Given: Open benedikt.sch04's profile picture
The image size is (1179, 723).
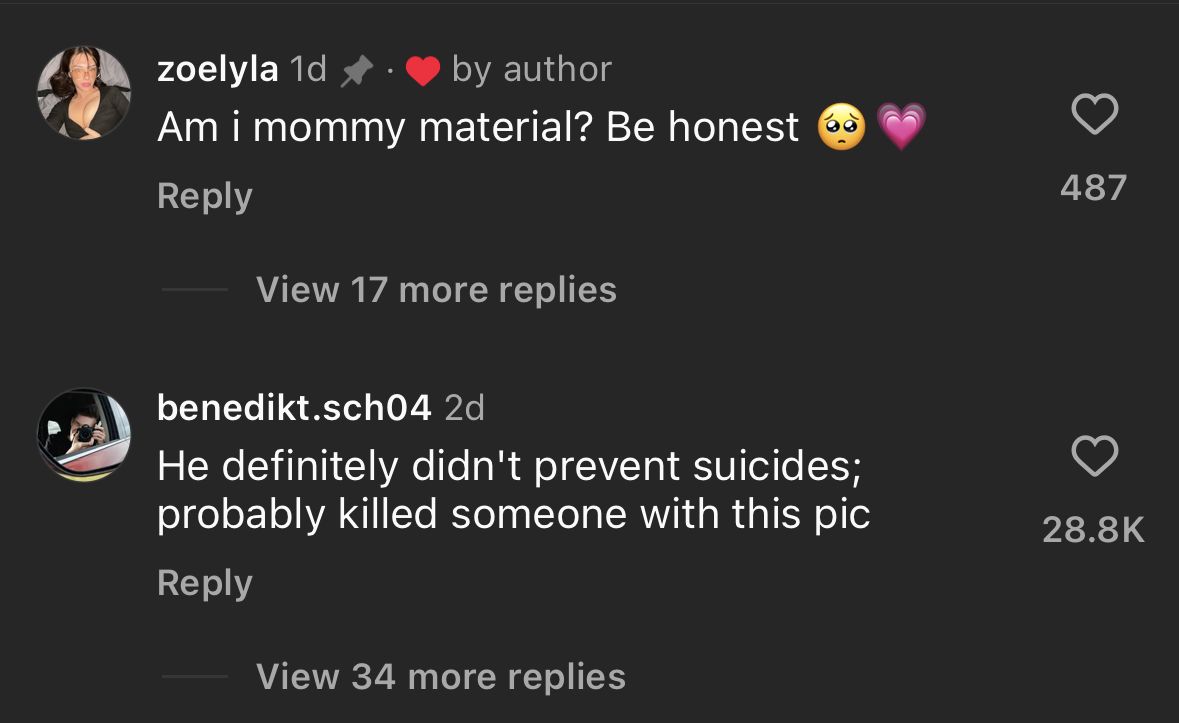Looking at the screenshot, I should pyautogui.click(x=84, y=434).
